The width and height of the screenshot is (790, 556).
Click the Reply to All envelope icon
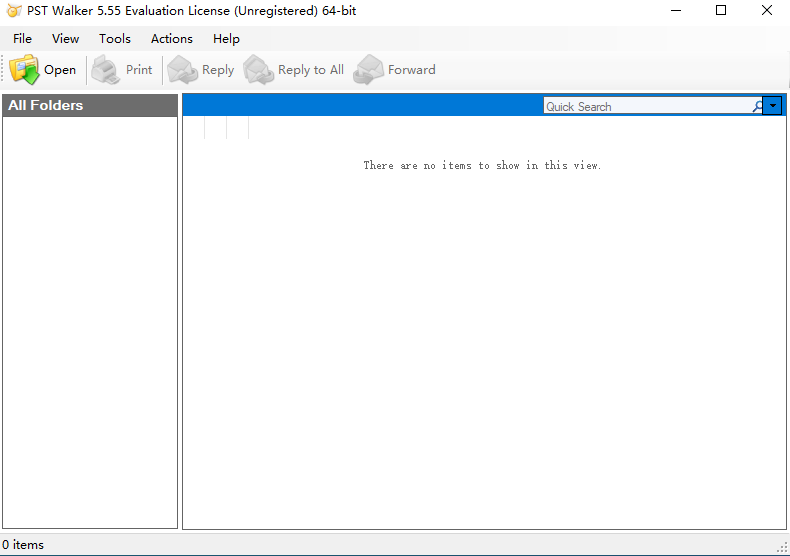pos(258,70)
